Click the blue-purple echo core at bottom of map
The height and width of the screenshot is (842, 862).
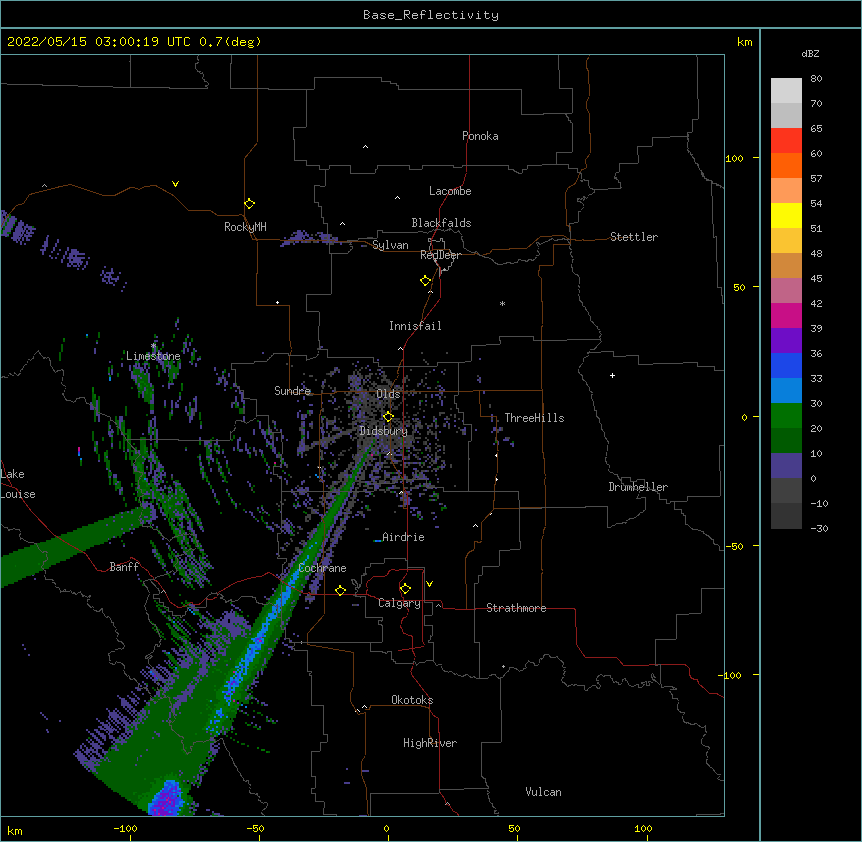[x=167, y=798]
